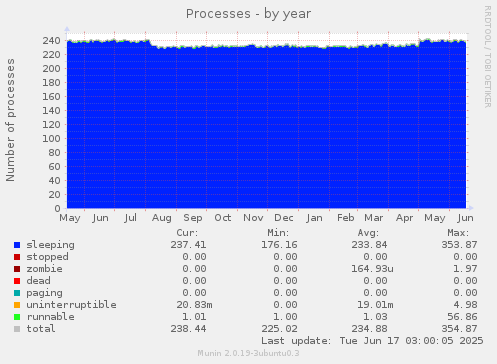Image resolution: width=497 pixels, height=364 pixels.
Task: Click the 'Apr' x-axis month label
Action: (404, 218)
